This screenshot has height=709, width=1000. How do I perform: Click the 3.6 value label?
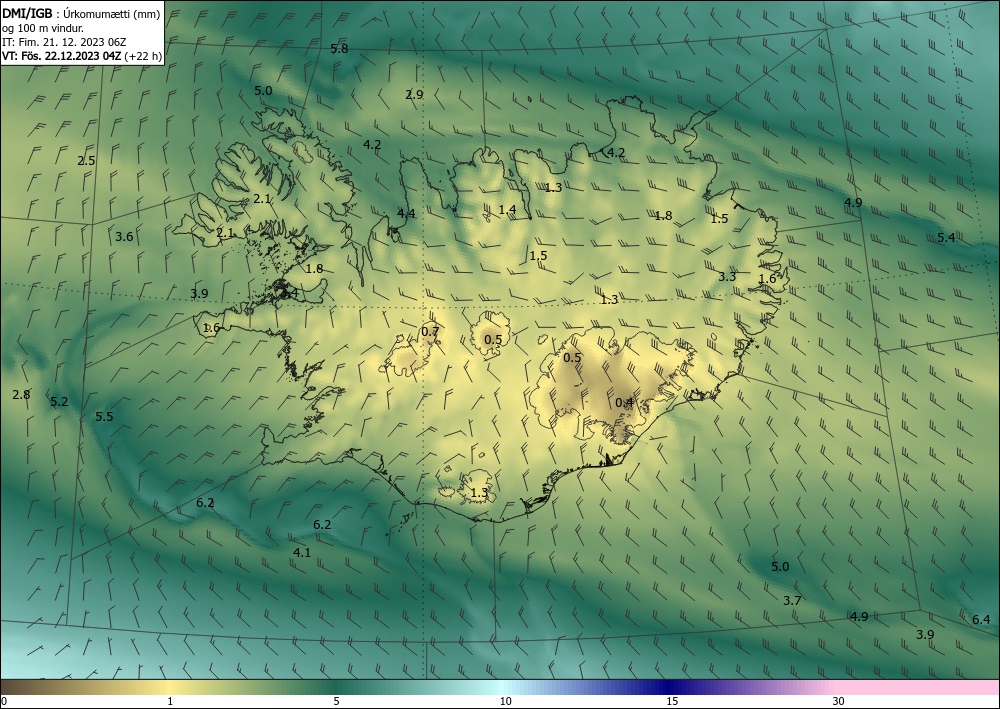click(124, 237)
